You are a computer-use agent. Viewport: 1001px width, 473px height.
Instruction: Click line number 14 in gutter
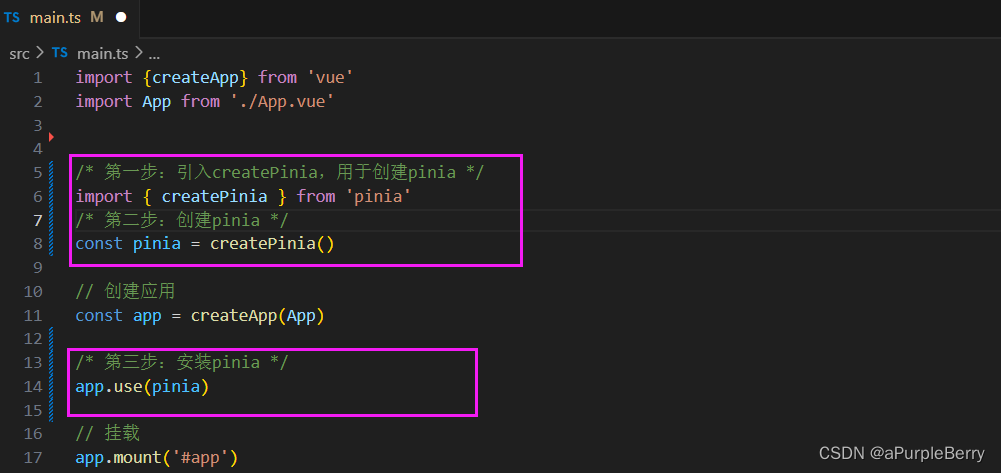pyautogui.click(x=33, y=386)
